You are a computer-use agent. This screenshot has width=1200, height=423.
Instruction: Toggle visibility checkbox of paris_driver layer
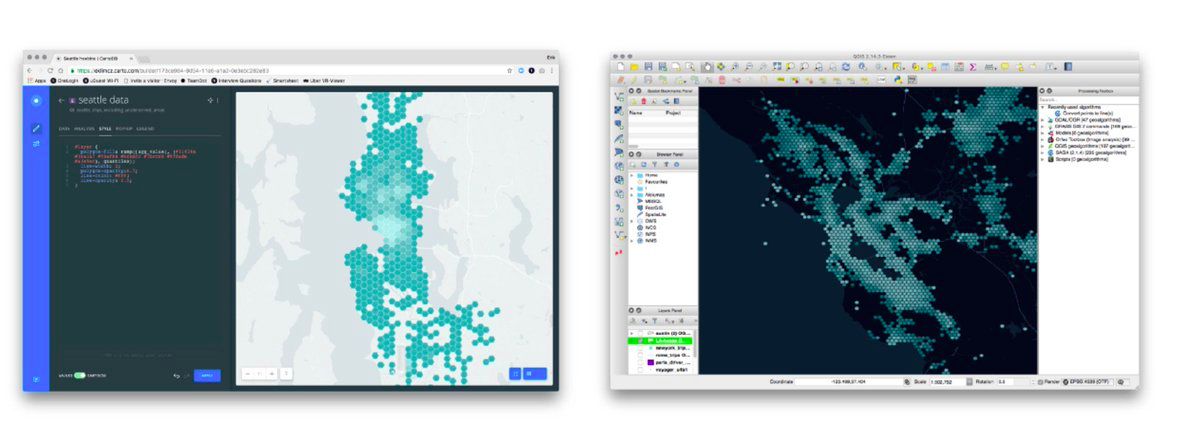pos(638,361)
